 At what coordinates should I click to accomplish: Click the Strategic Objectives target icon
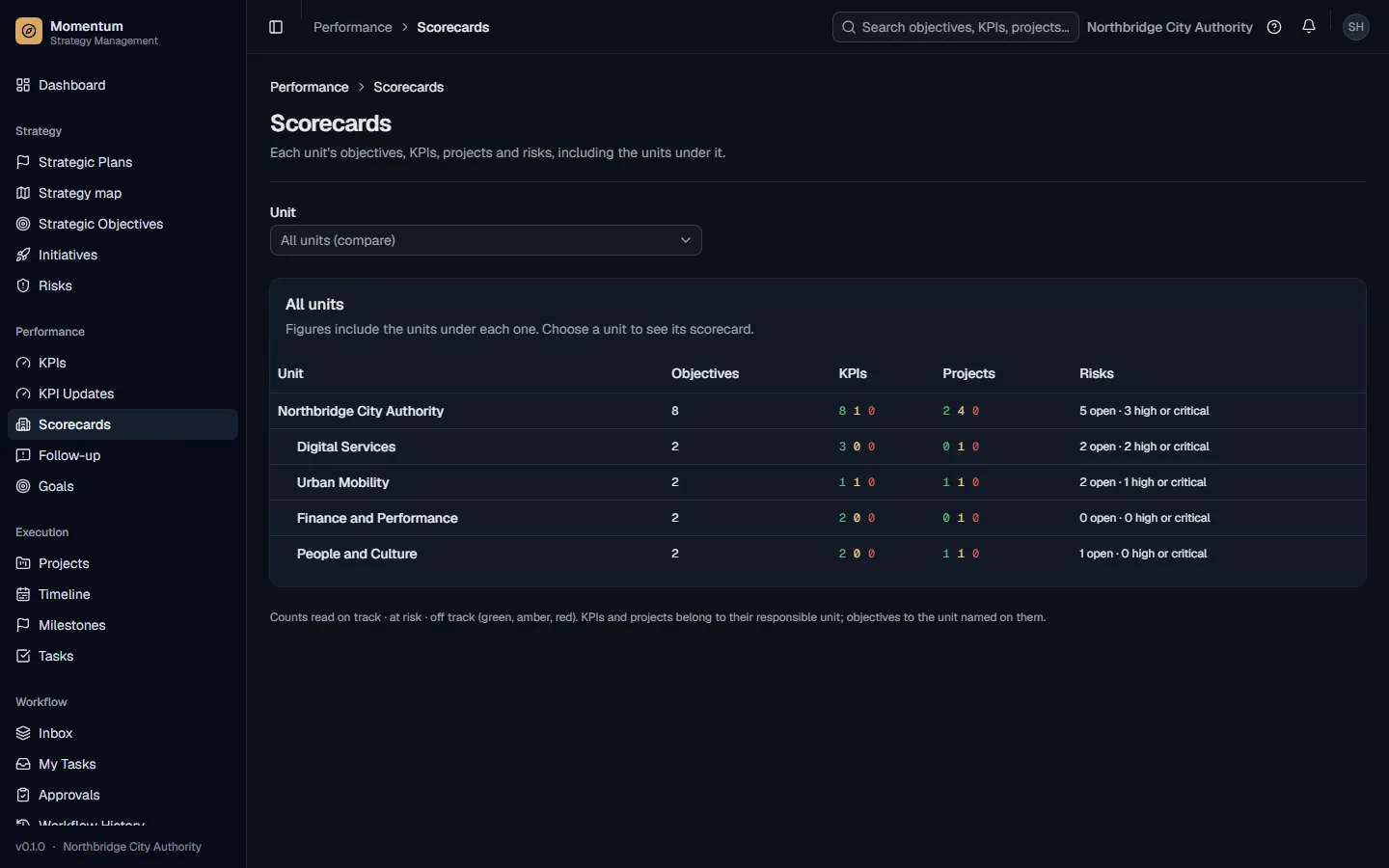pos(23,224)
